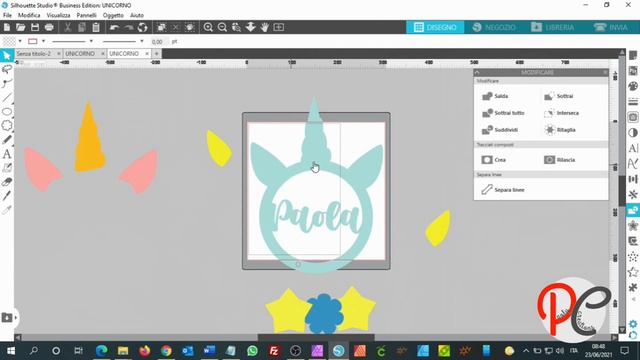Click the horizontal canvas scrollbar thumb
Screen dimensions: 640x360
click(x=316, y=338)
